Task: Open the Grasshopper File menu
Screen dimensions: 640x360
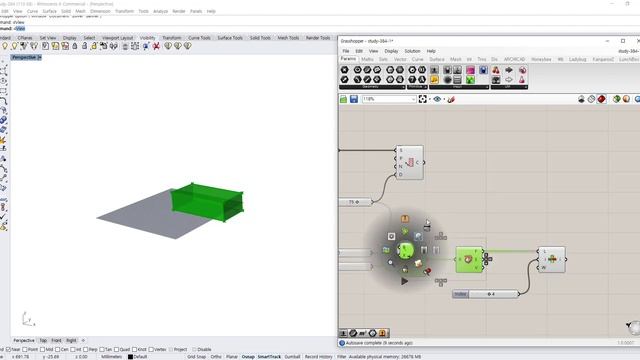Action: [x=346, y=51]
